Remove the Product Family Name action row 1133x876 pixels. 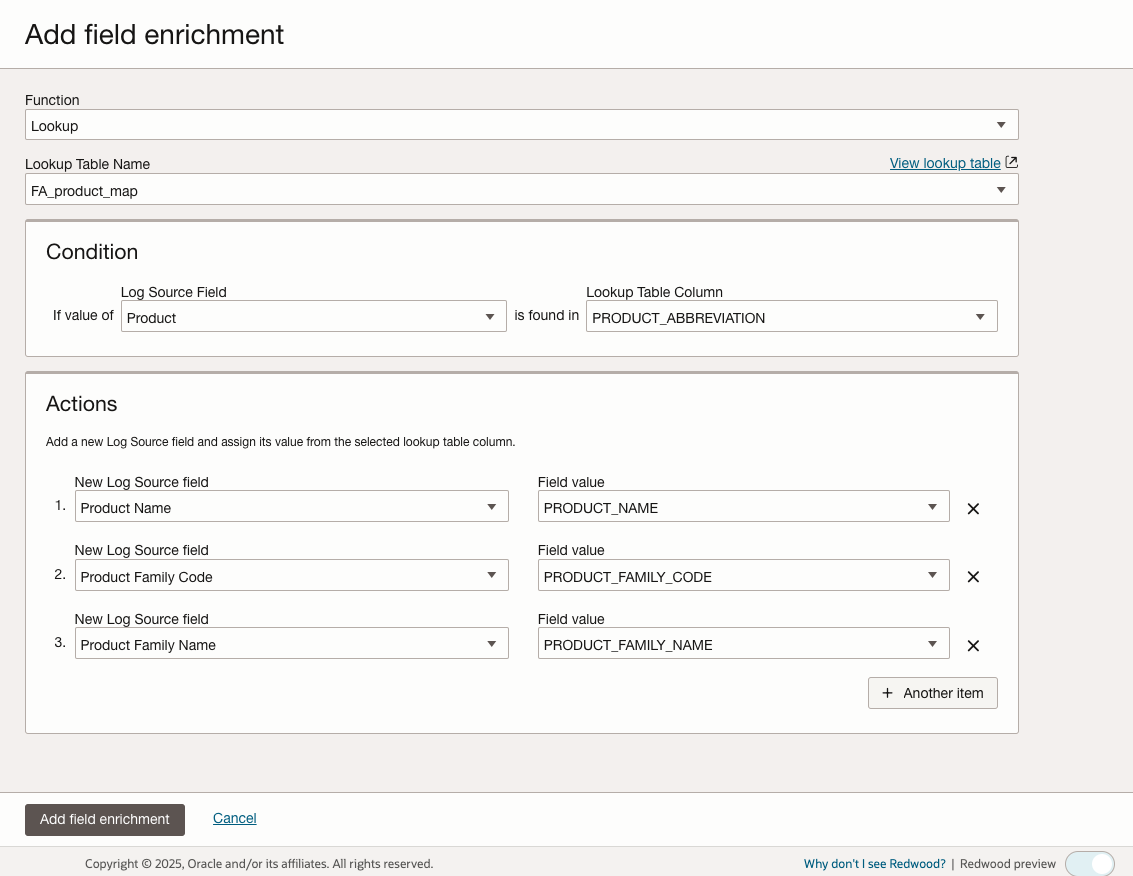(972, 645)
